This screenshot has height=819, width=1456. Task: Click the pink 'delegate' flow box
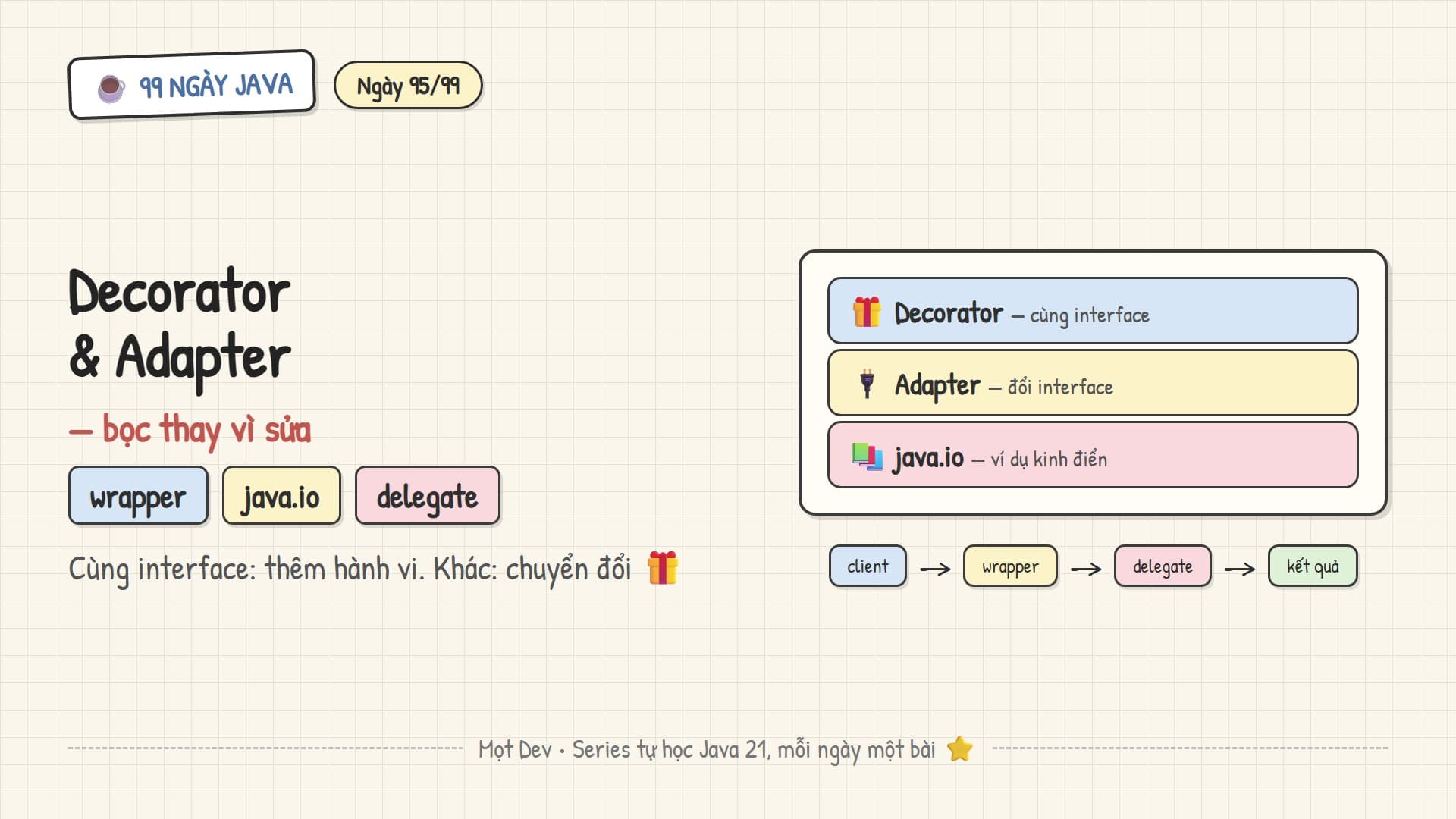coord(1163,566)
